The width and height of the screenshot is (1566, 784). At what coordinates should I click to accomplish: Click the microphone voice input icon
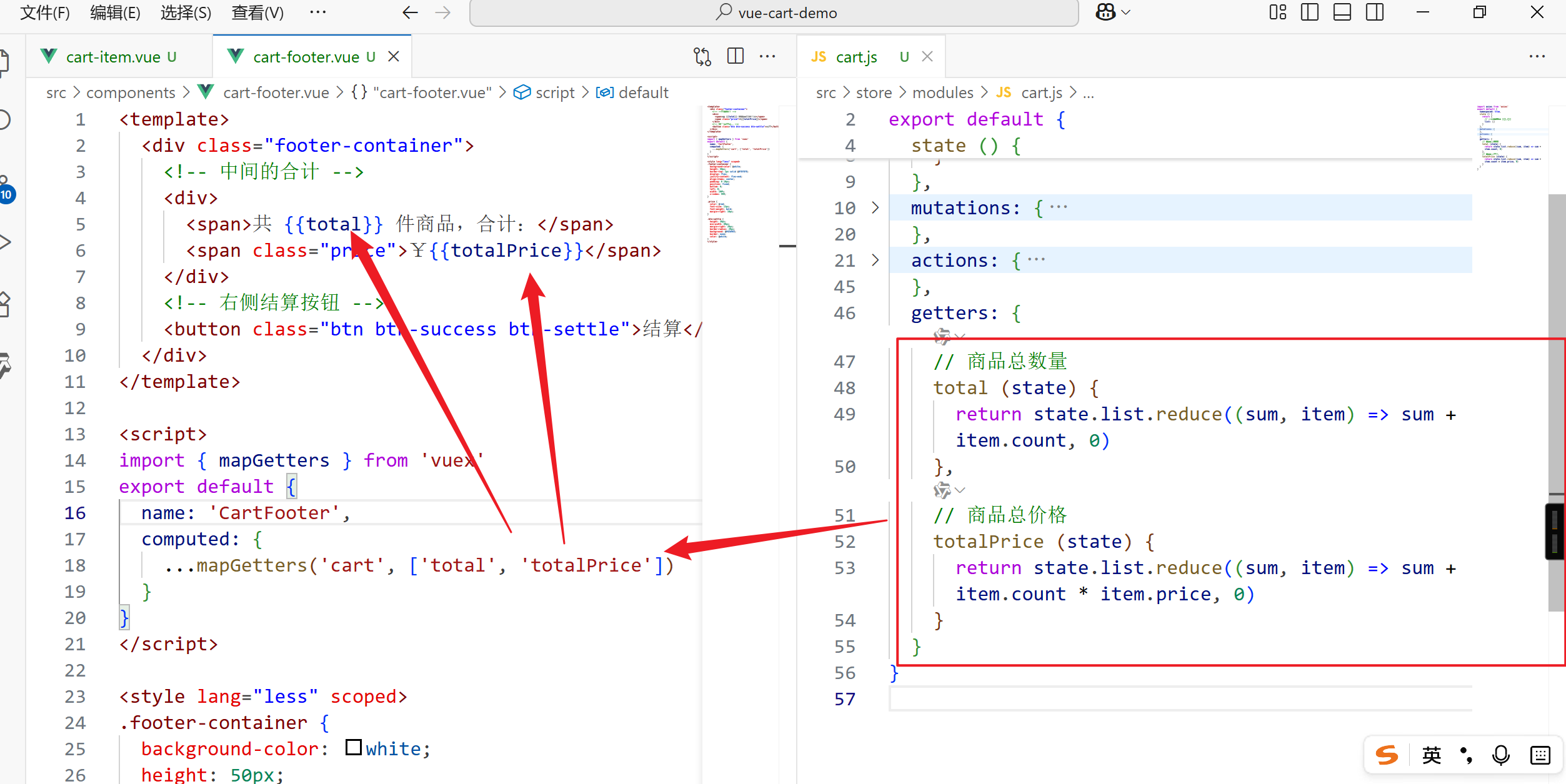click(x=1500, y=755)
